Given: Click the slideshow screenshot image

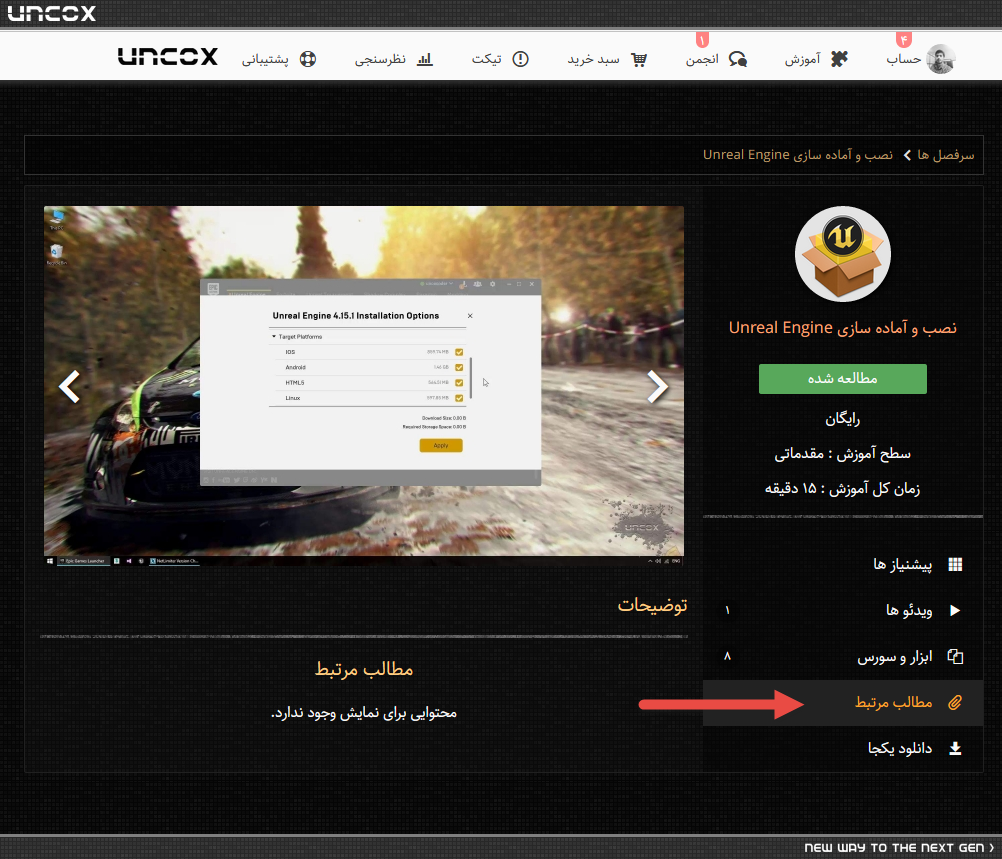Looking at the screenshot, I should (x=364, y=385).
